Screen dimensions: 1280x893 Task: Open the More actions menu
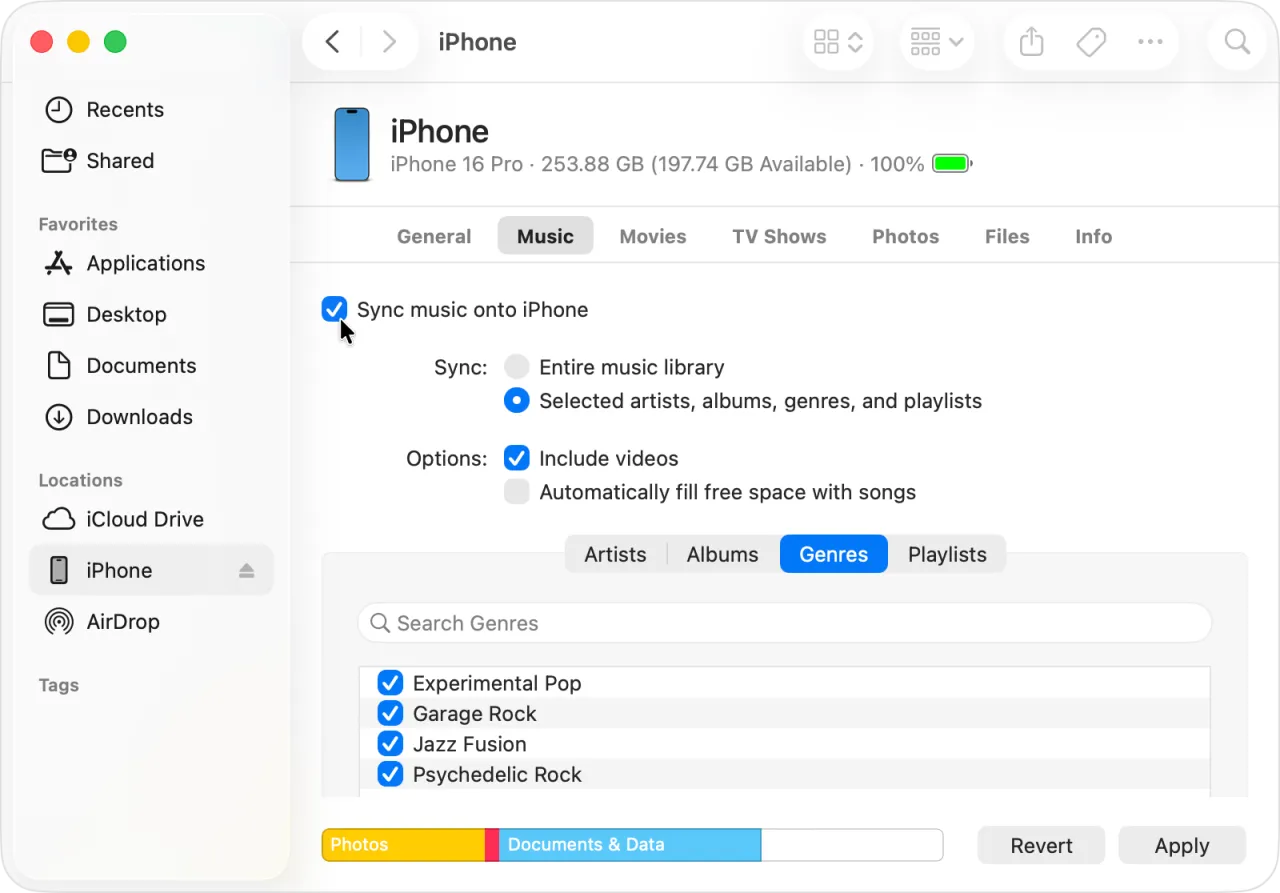(1150, 42)
